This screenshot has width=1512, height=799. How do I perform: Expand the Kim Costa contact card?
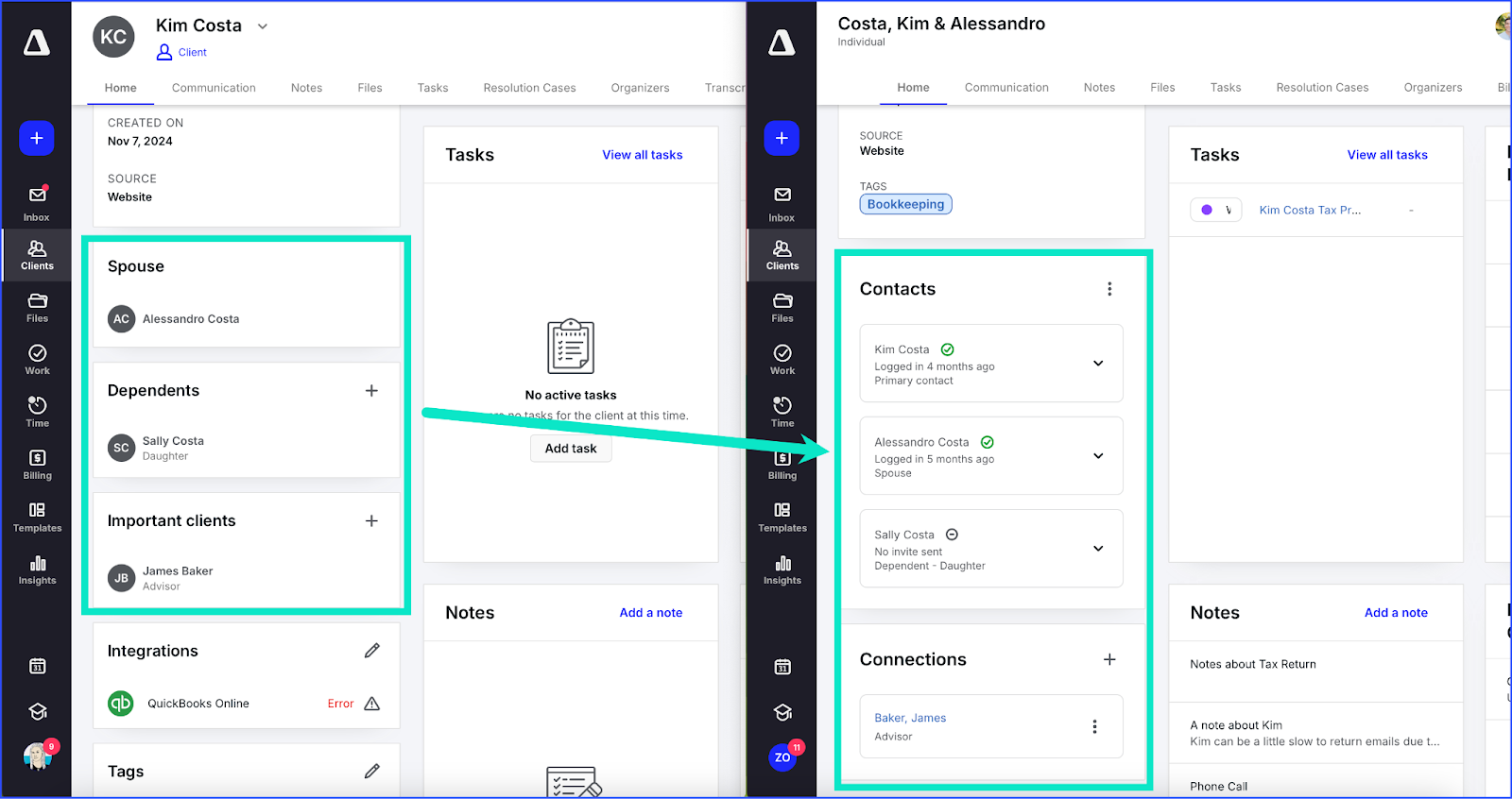pyautogui.click(x=1098, y=364)
